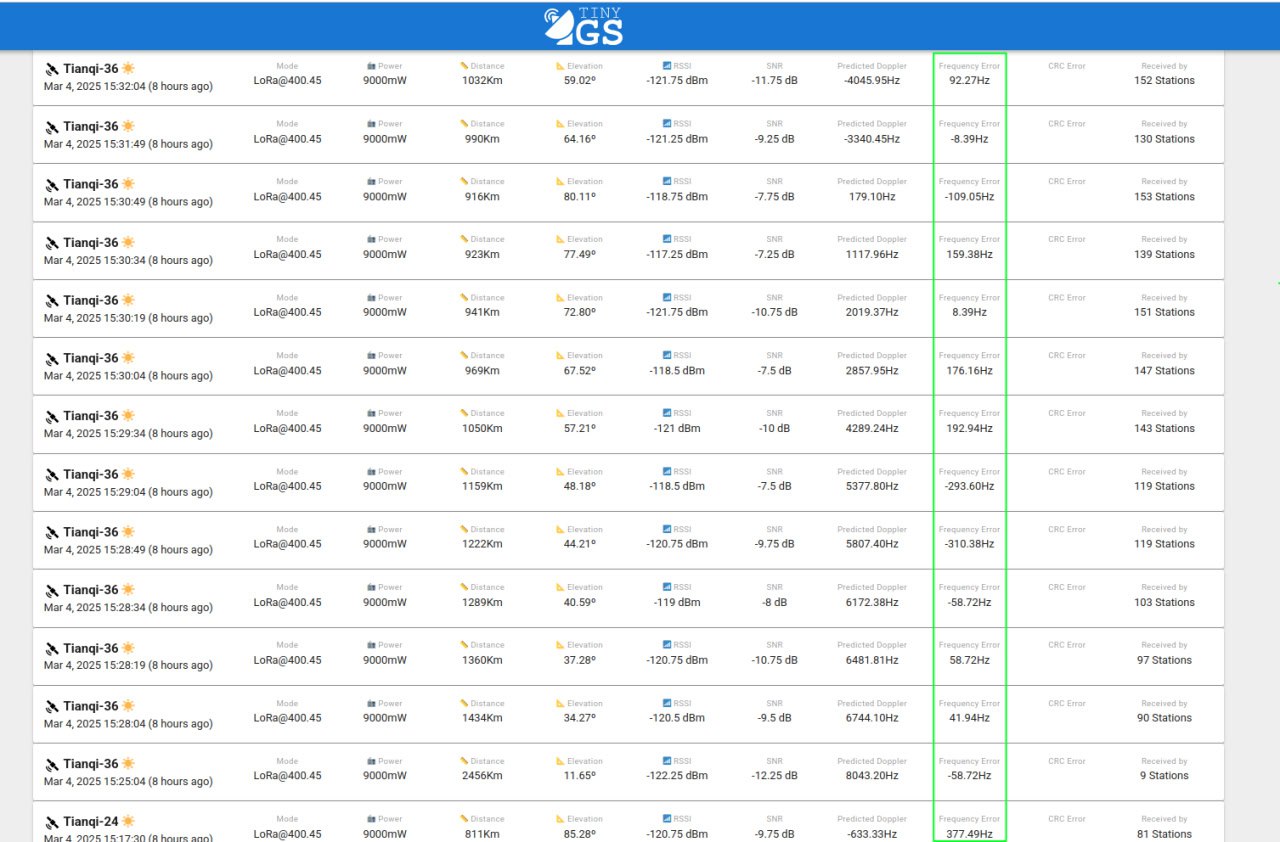Select the -310.38Hz frequency error value

point(969,545)
